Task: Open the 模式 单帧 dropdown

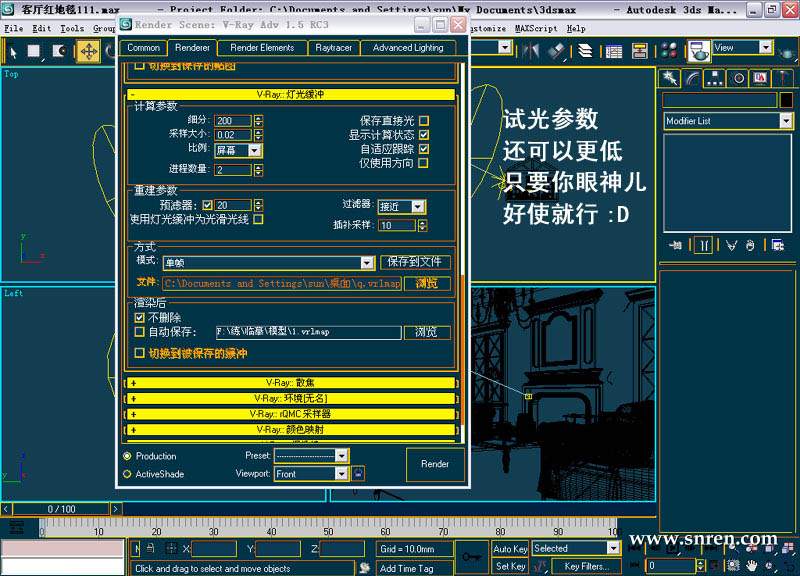Action: [269, 263]
